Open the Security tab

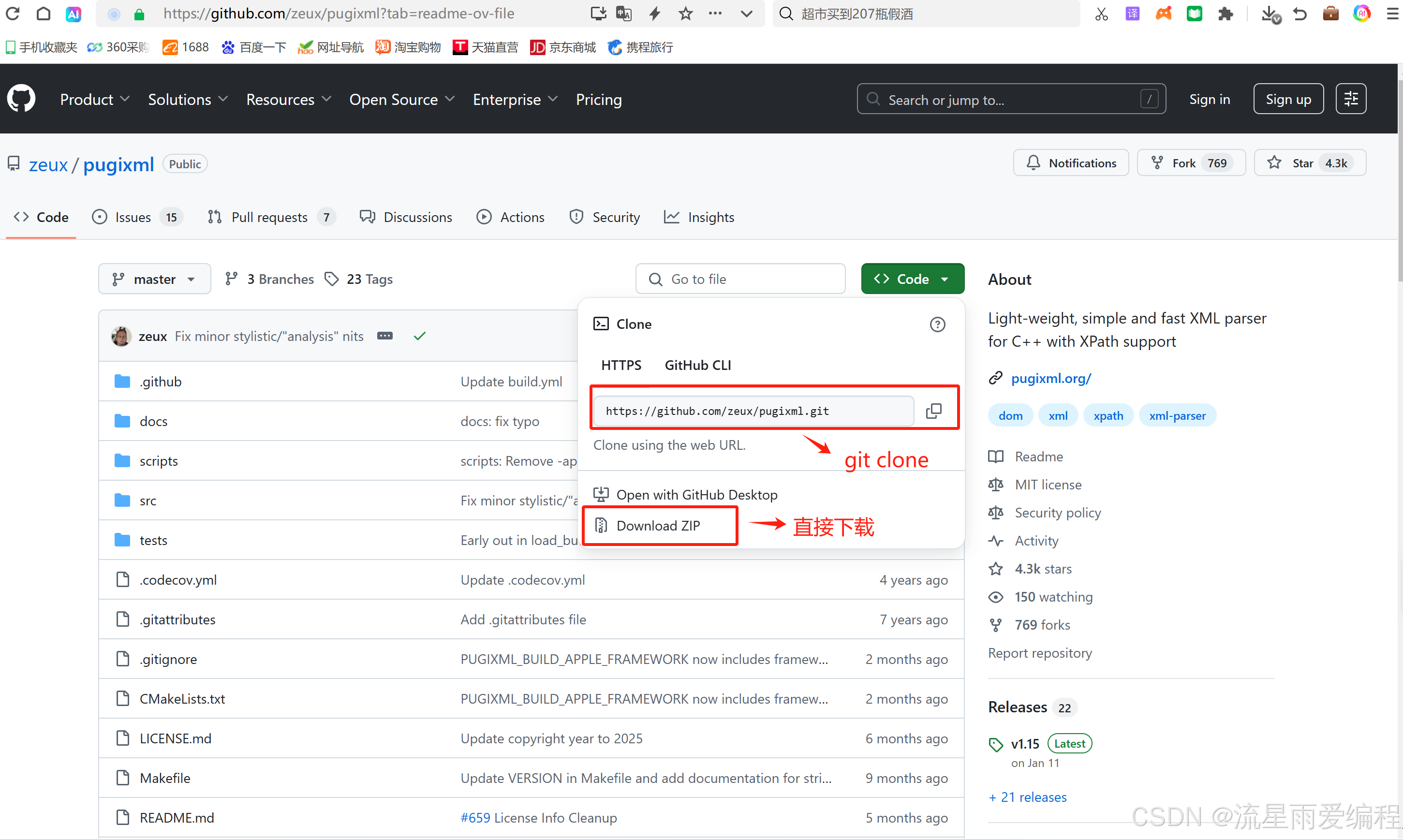605,217
